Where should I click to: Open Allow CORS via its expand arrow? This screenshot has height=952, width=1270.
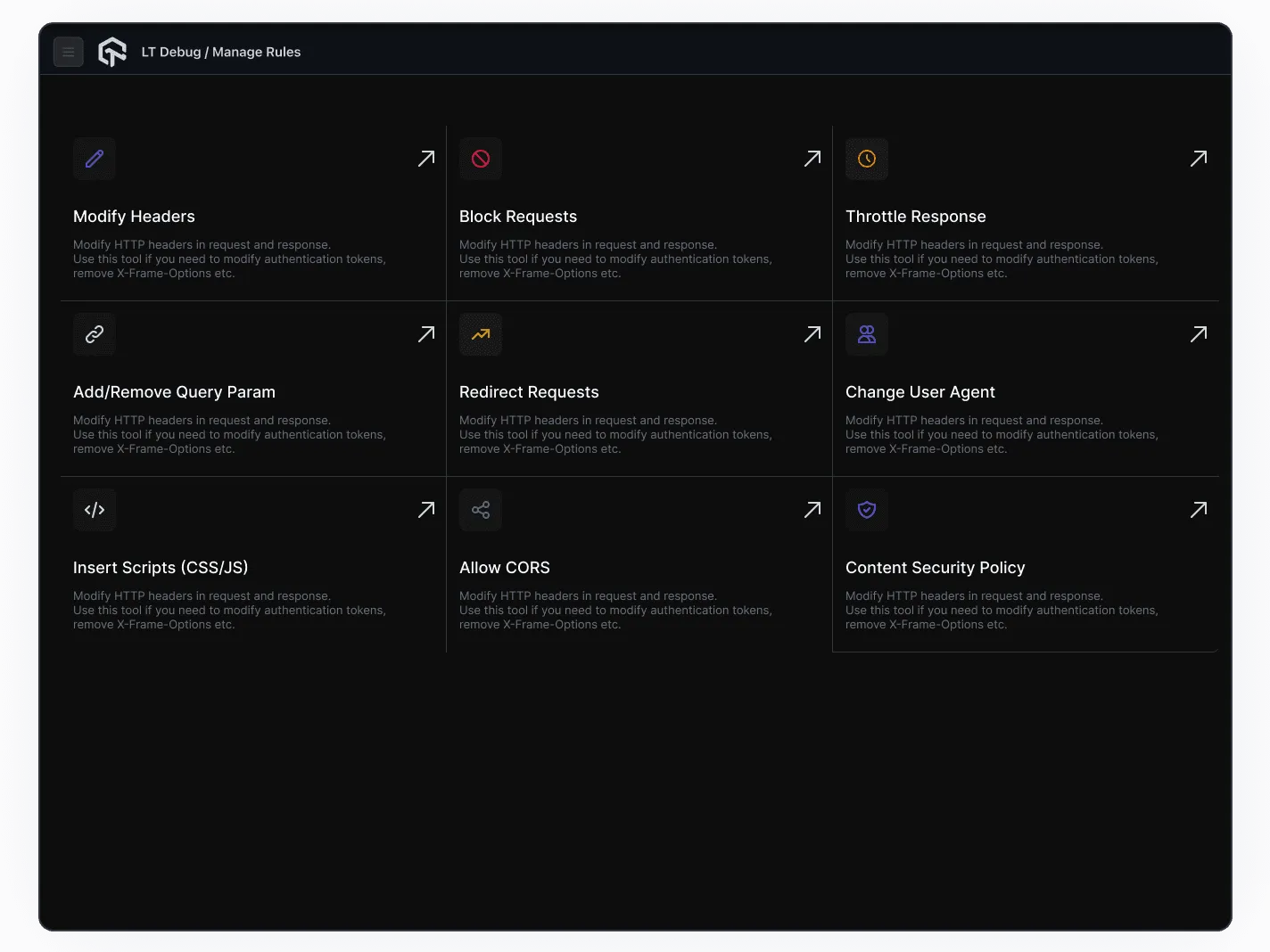click(812, 509)
